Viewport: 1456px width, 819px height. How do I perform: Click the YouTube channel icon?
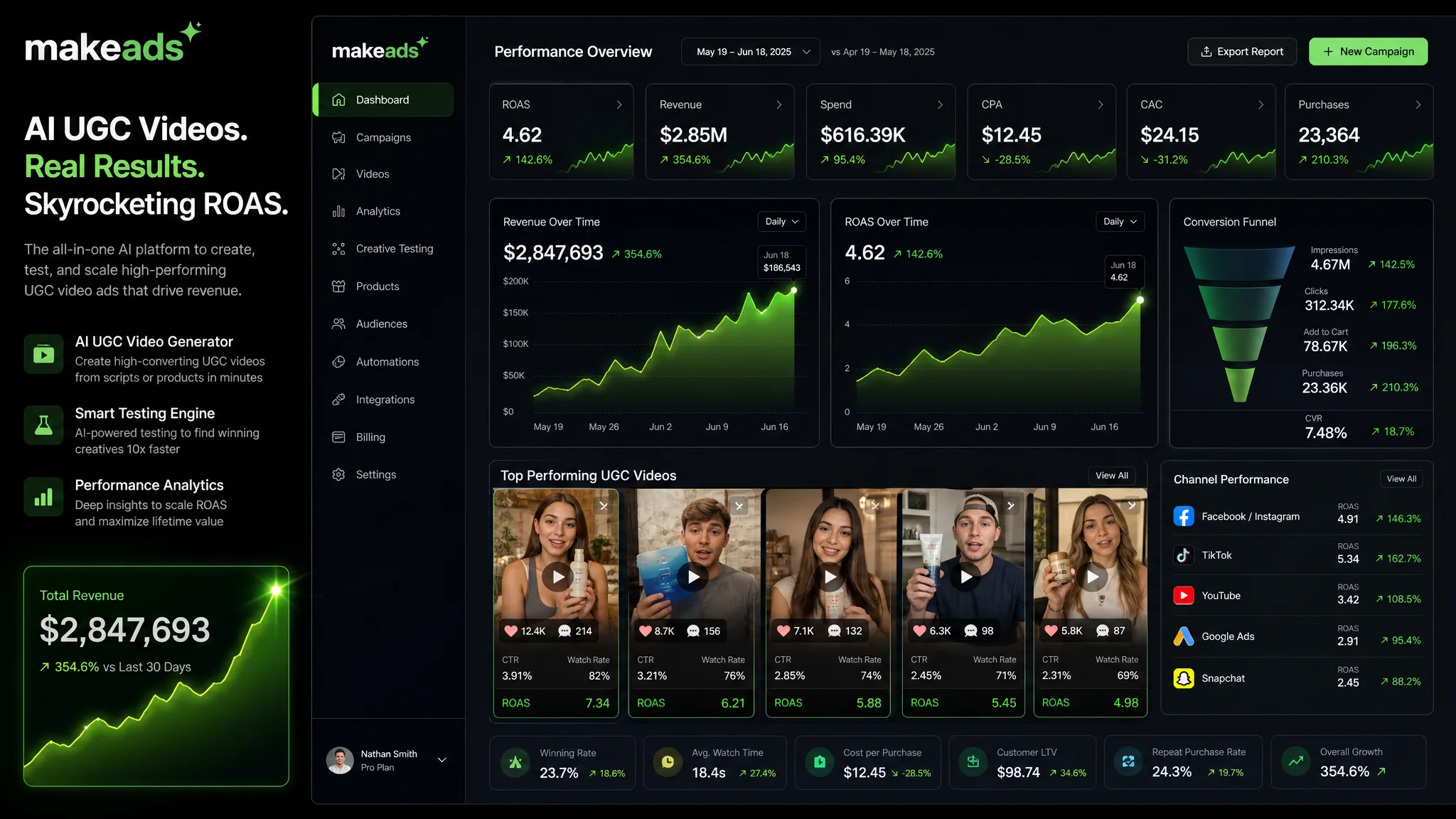pos(1184,596)
